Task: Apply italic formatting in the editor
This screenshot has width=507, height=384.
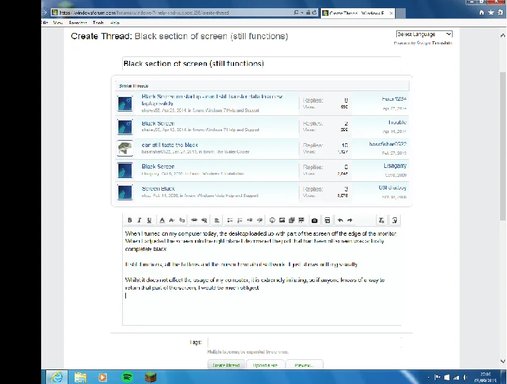Action: point(139,220)
